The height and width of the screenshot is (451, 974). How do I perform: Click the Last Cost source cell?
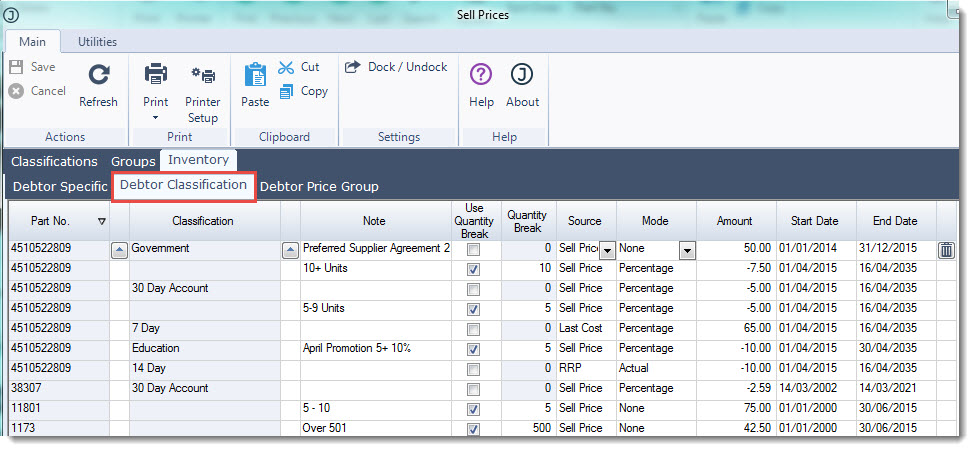pyautogui.click(x=586, y=329)
